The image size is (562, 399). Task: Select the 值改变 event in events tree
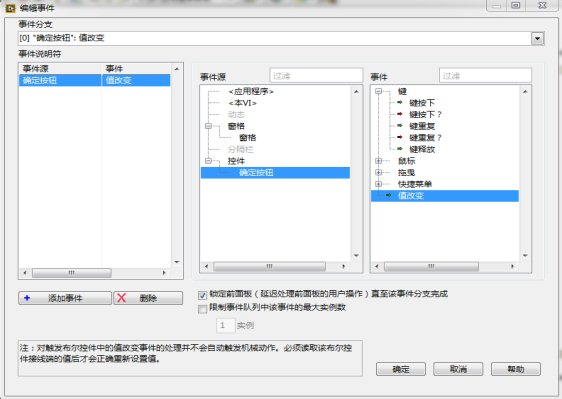click(445, 196)
